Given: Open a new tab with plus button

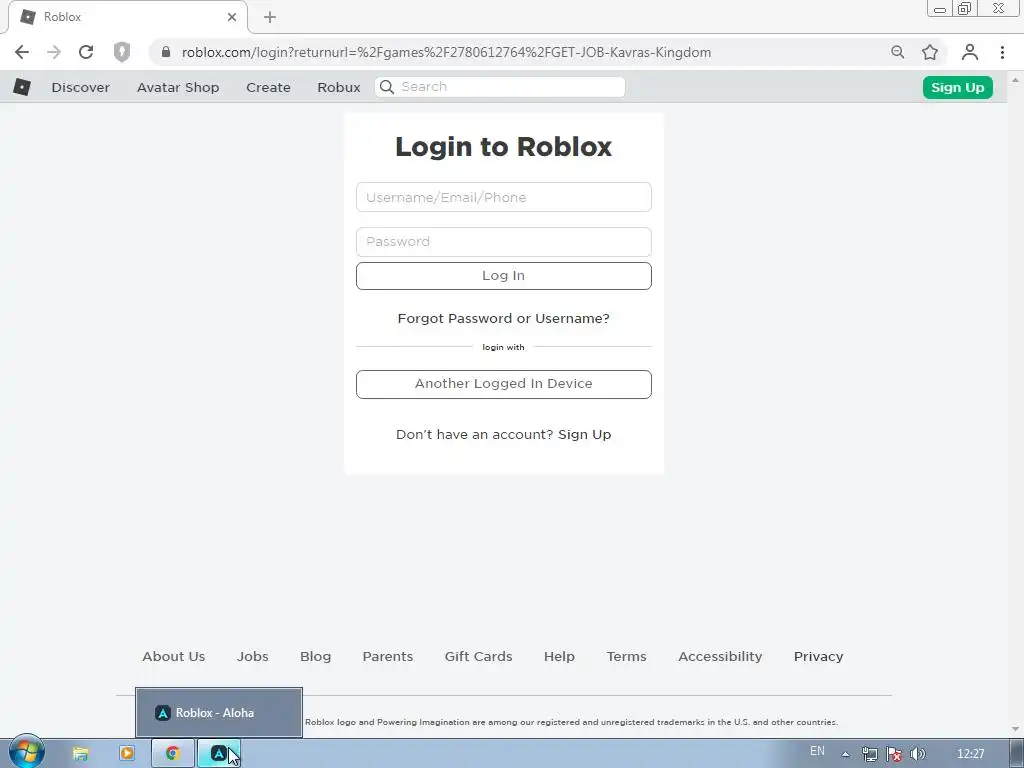Looking at the screenshot, I should tap(270, 17).
